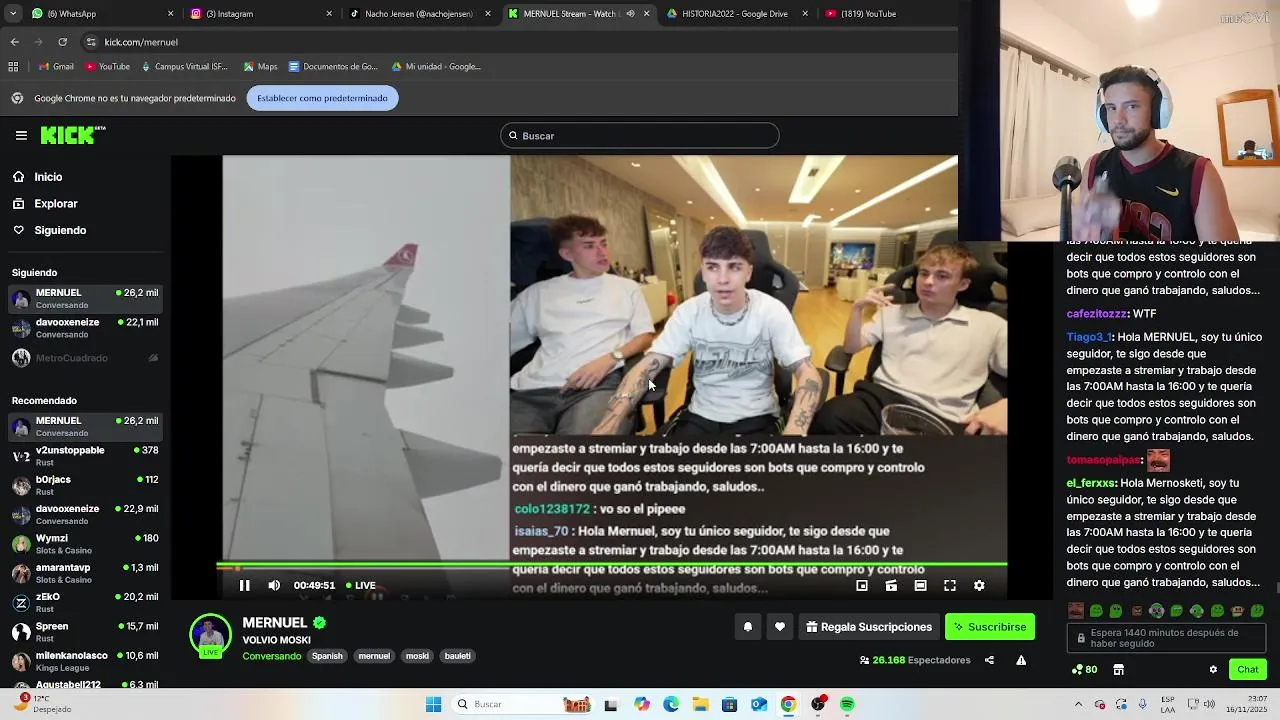This screenshot has width=1280, height=720.
Task: Click the green stream progress bar
Action: [612, 566]
